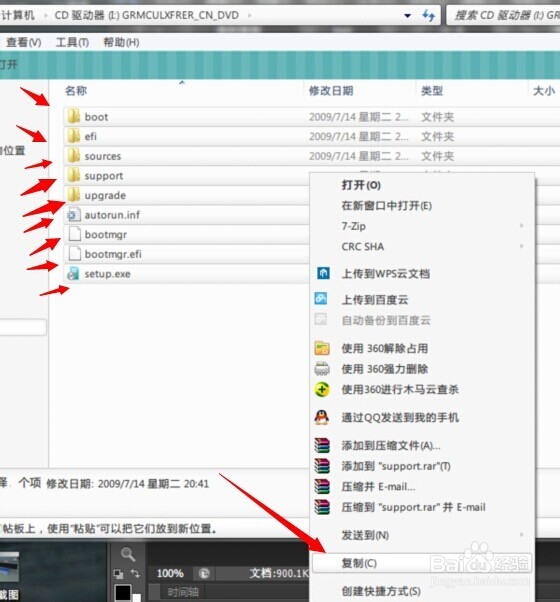560x602 pixels.
Task: Open the 工具(T) menu
Action: tap(72, 42)
